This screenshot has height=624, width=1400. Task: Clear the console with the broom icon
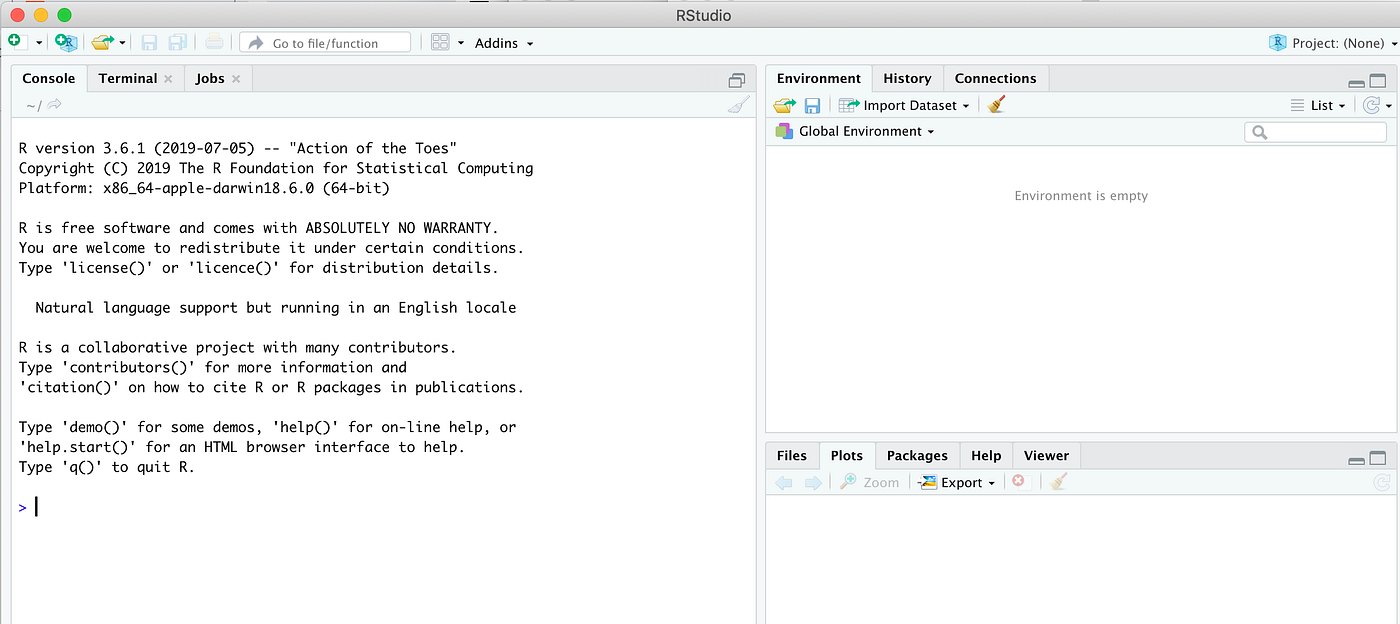tap(738, 104)
